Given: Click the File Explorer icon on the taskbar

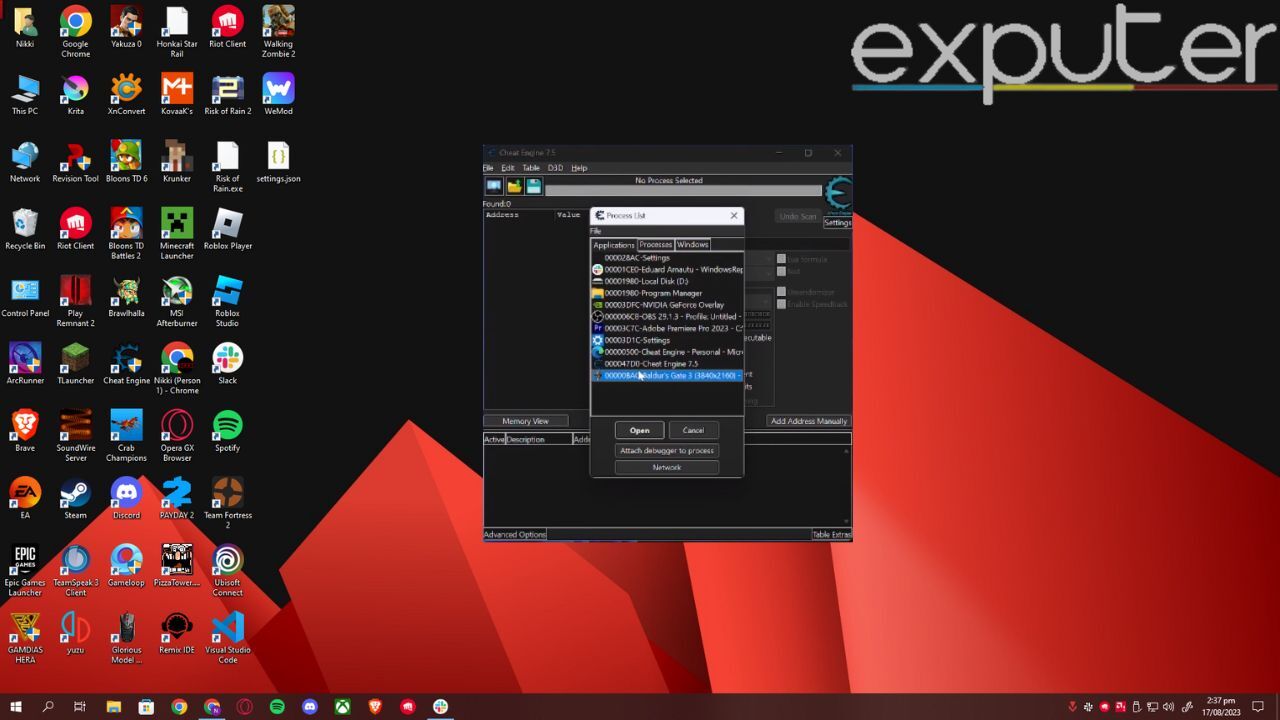Looking at the screenshot, I should point(113,707).
